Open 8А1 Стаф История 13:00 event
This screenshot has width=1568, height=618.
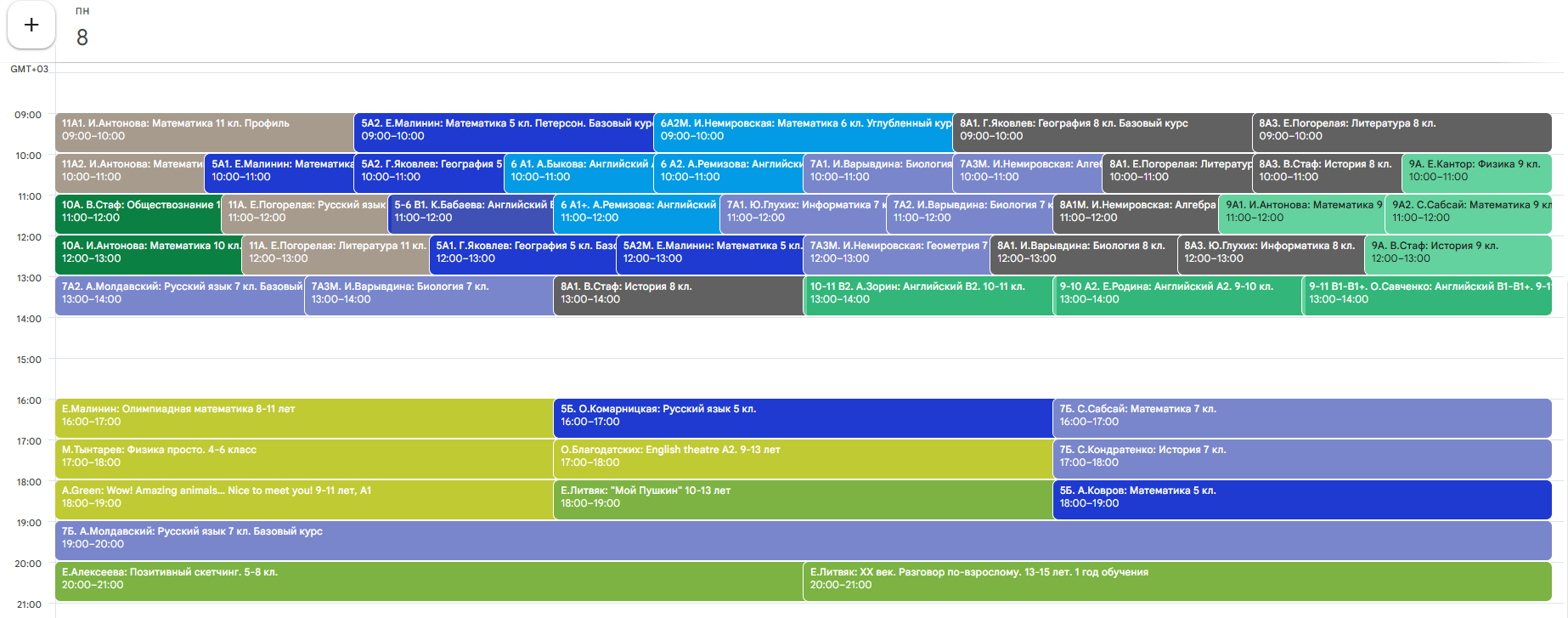(678, 294)
